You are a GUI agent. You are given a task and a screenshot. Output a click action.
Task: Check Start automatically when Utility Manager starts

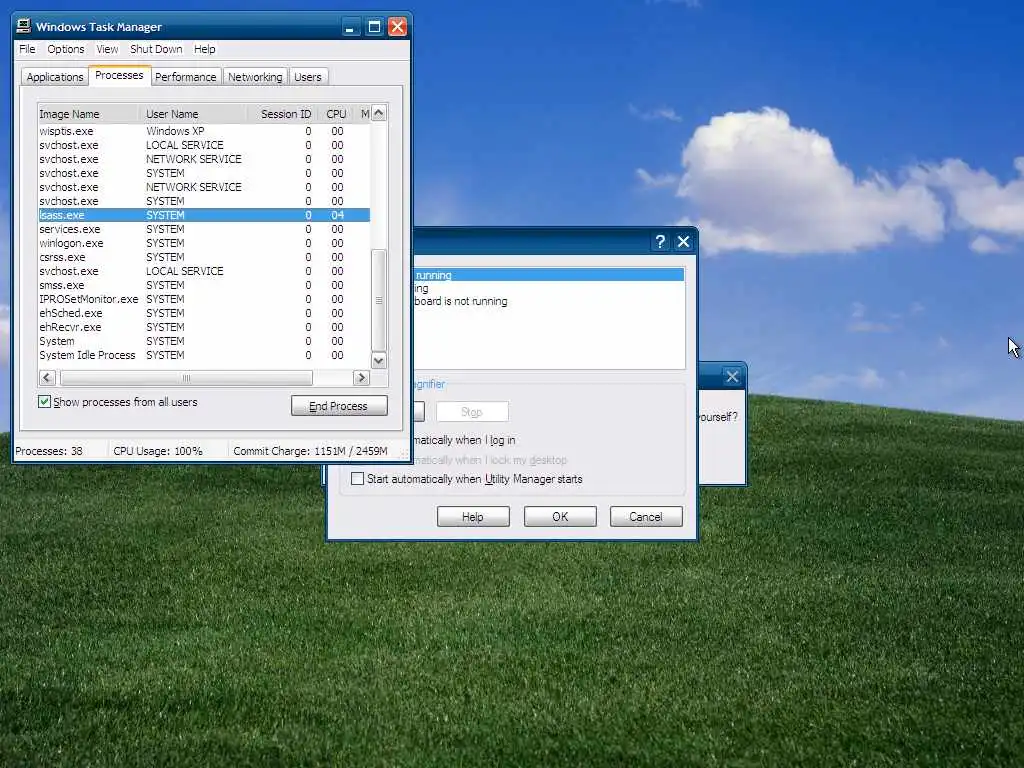pyautogui.click(x=357, y=479)
